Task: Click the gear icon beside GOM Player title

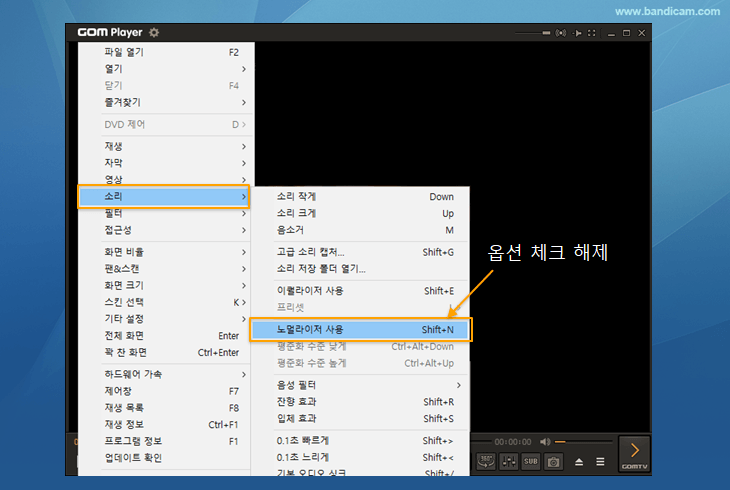Action: pyautogui.click(x=154, y=33)
